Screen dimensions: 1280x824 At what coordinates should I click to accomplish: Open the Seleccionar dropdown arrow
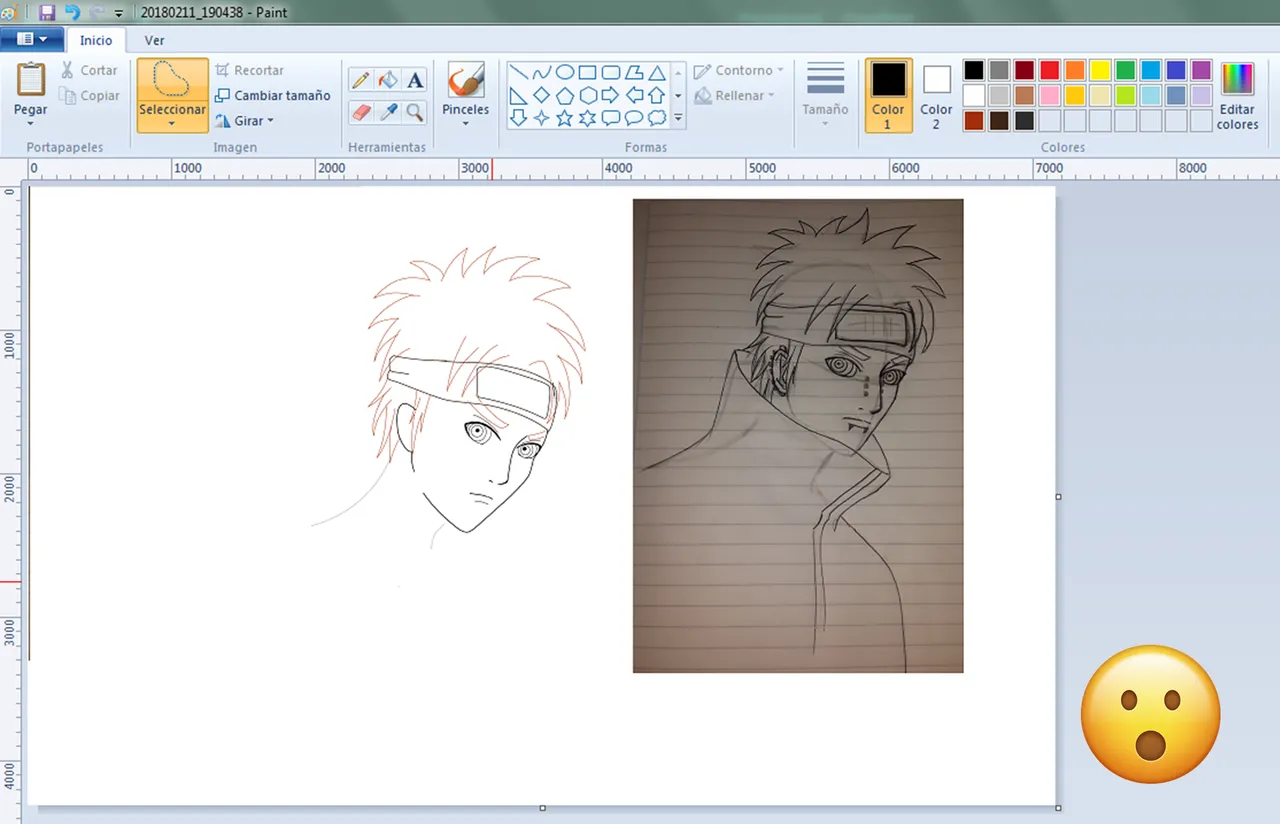coord(172,124)
